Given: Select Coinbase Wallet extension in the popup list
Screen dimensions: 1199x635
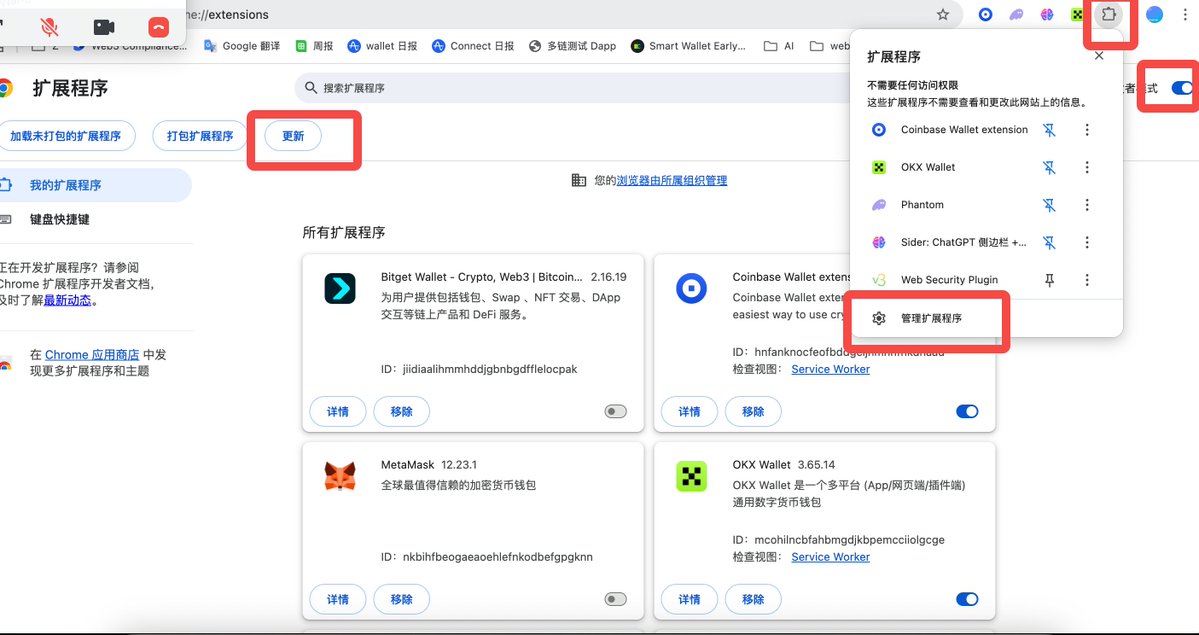Looking at the screenshot, I should 950,130.
